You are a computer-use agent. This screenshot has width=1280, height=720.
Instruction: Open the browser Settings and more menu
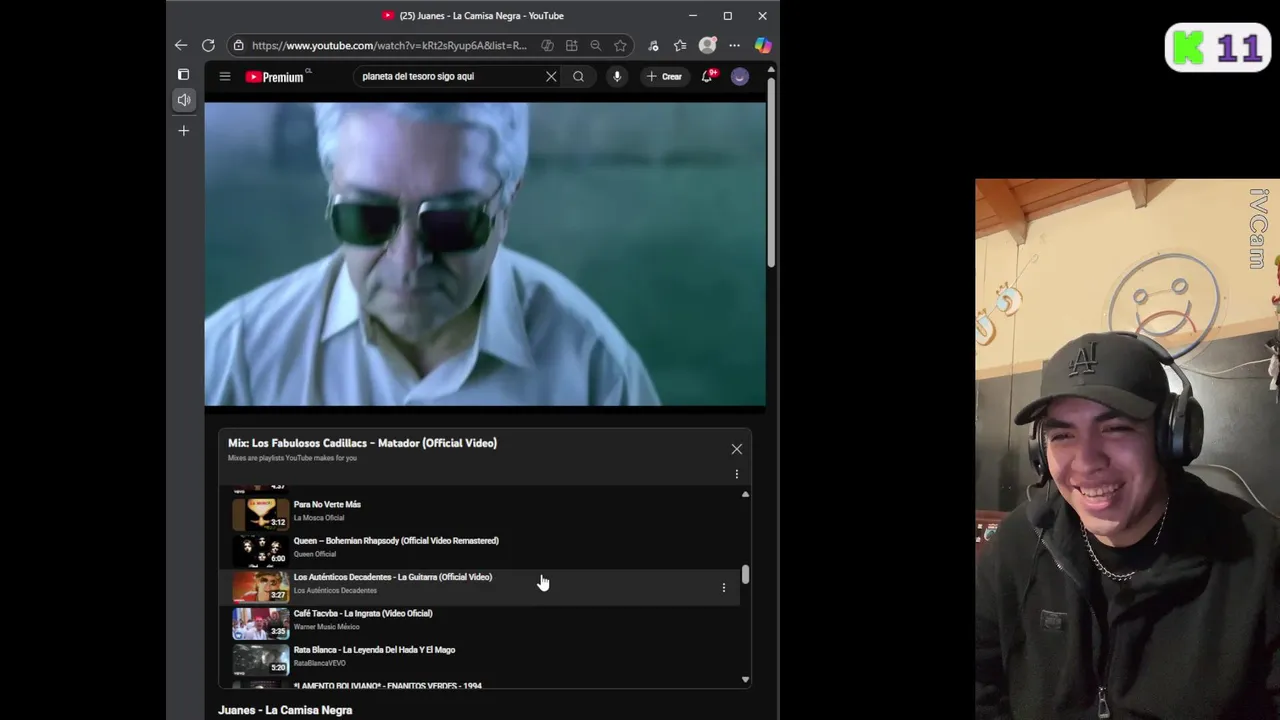pyautogui.click(x=735, y=45)
